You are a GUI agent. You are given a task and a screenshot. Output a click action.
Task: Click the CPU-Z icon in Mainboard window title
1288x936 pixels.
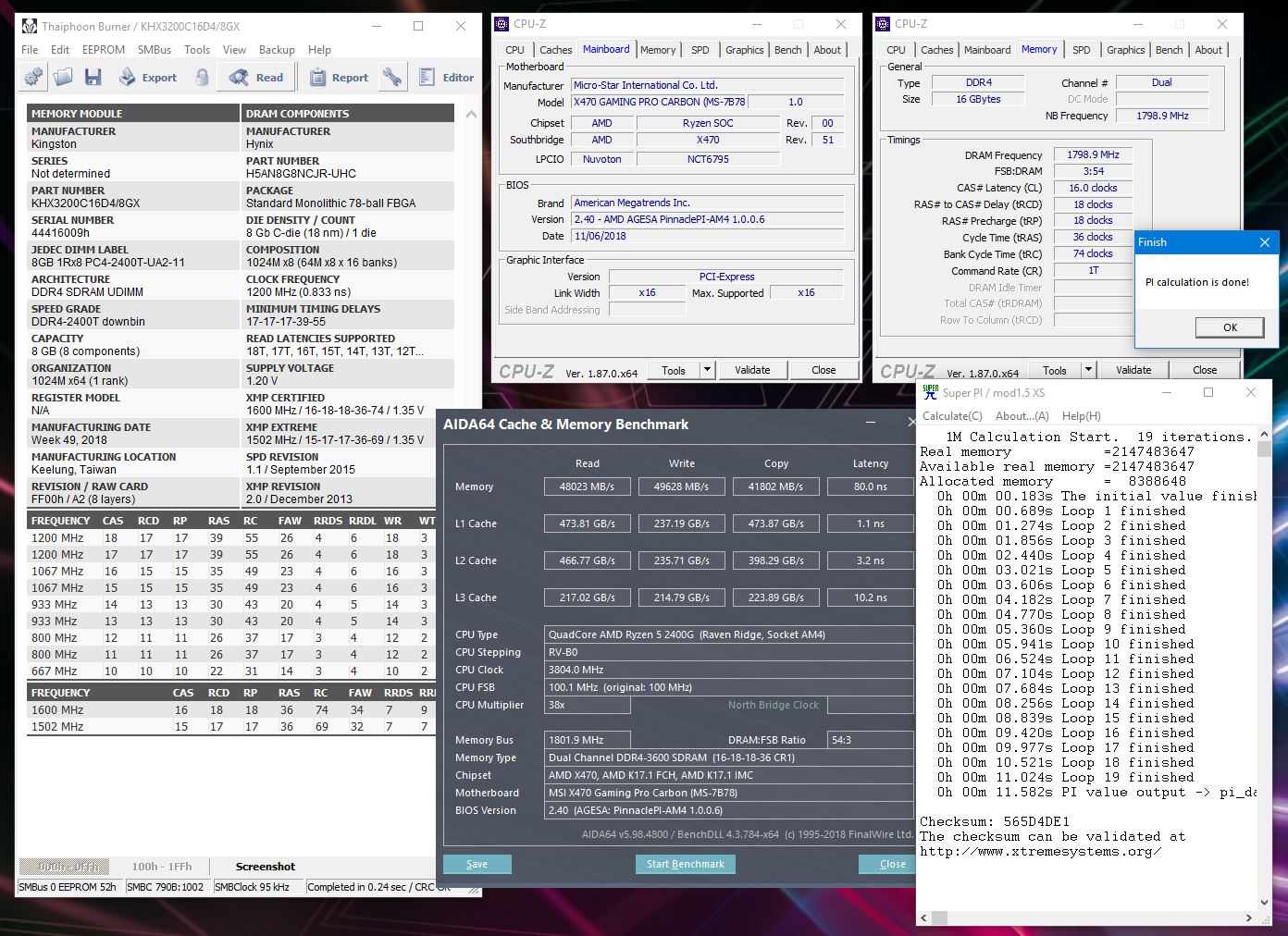coord(502,24)
